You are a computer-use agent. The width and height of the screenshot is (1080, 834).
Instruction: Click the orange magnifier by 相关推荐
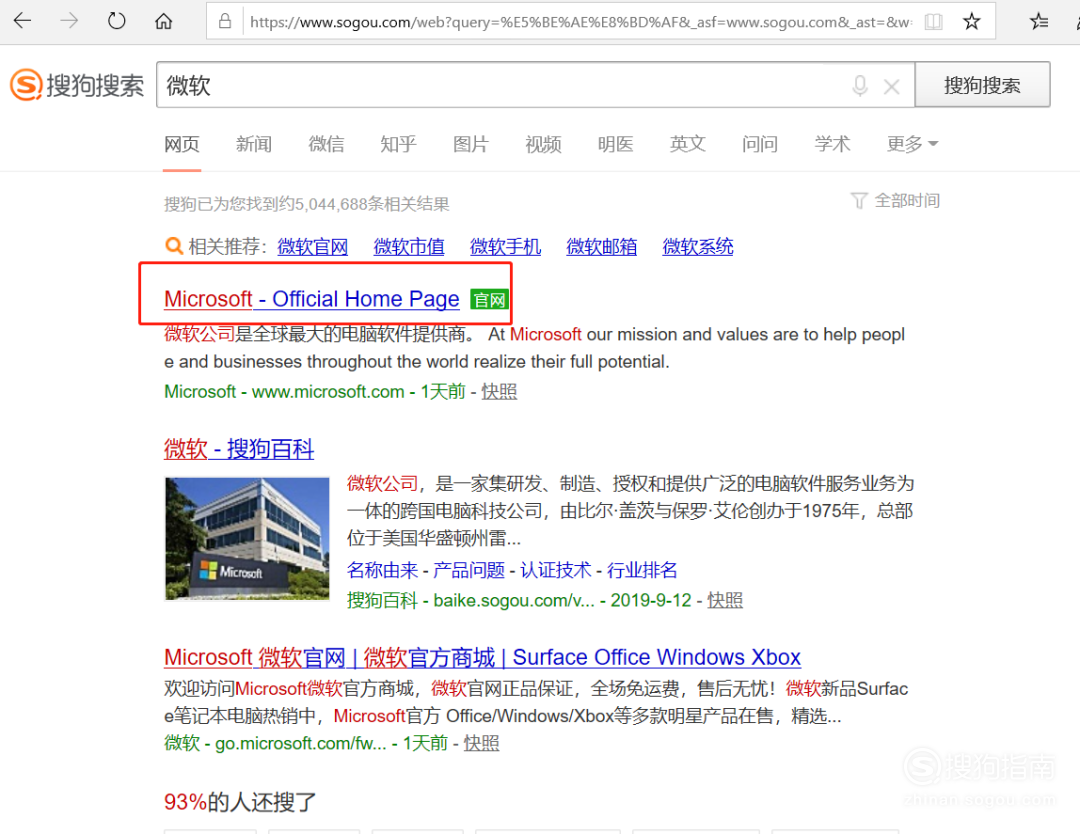point(174,246)
